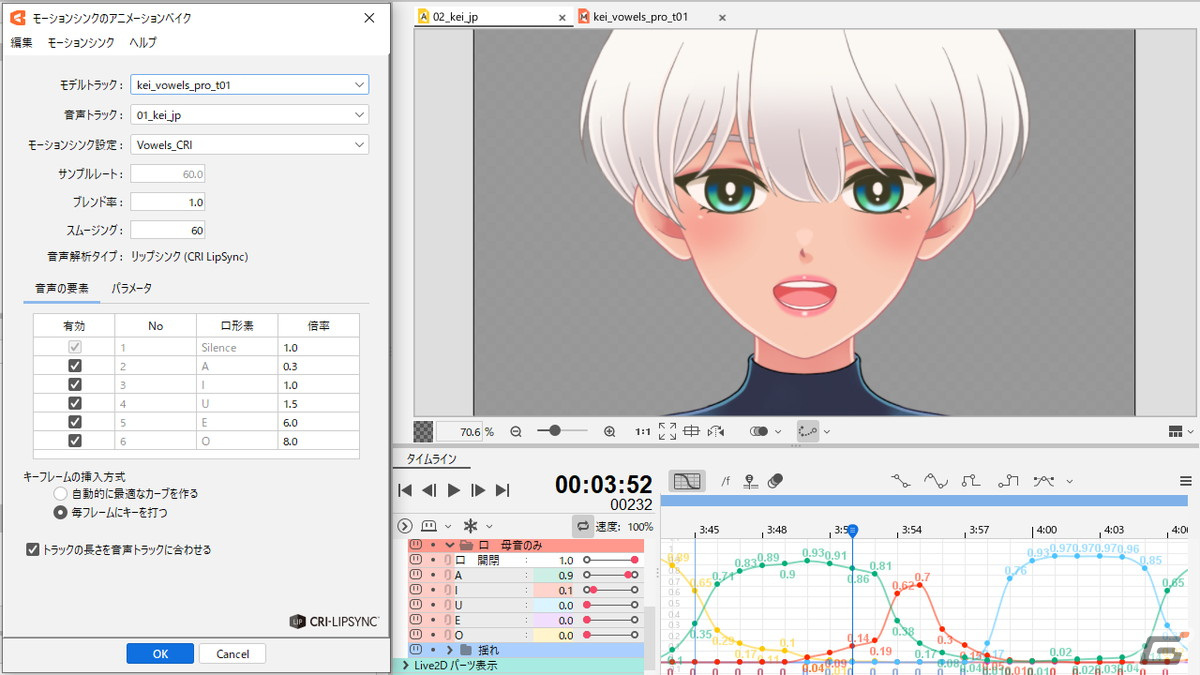Open the 編集 menu in the bake dialog
The image size is (1200, 675).
click(x=21, y=42)
